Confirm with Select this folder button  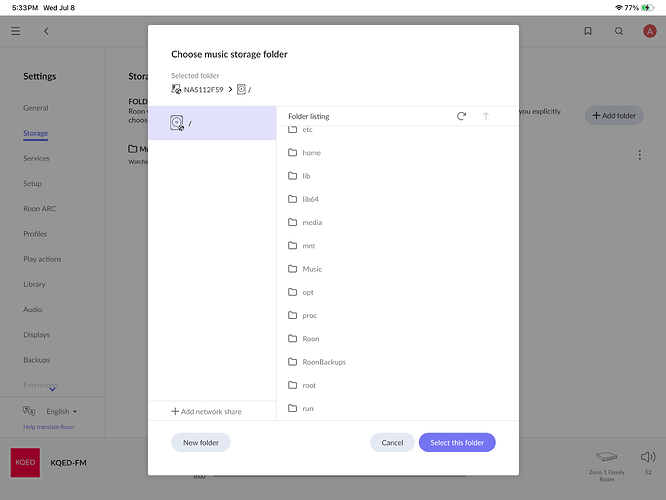pos(457,443)
